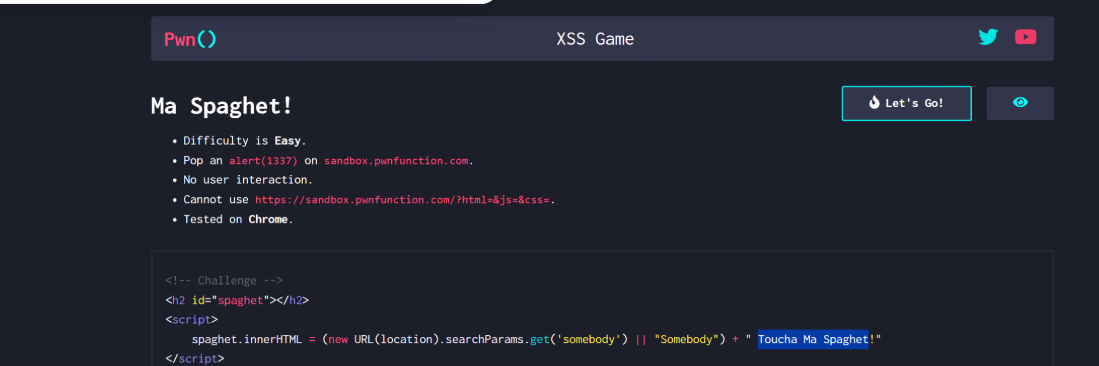Click the Difficulty is Easy bullet
This screenshot has width=1099, height=366.
coord(245,141)
